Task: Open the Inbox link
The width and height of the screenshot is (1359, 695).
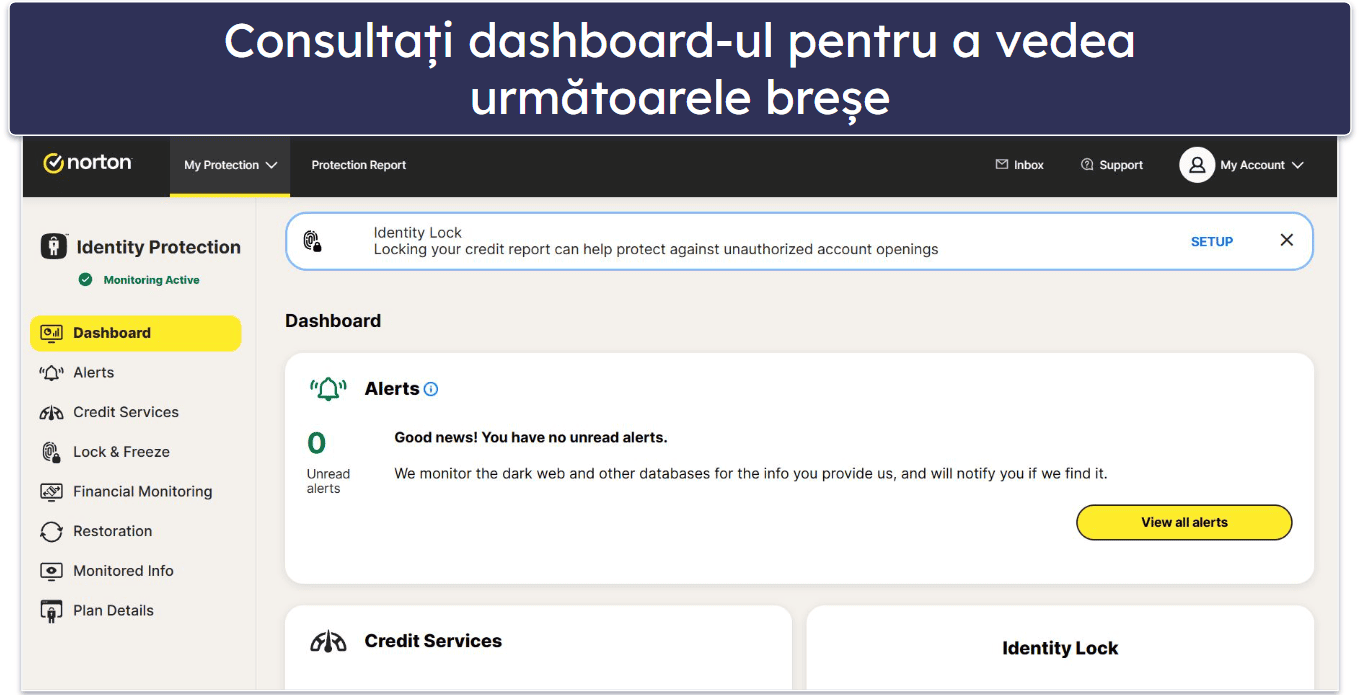Action: click(x=1028, y=165)
